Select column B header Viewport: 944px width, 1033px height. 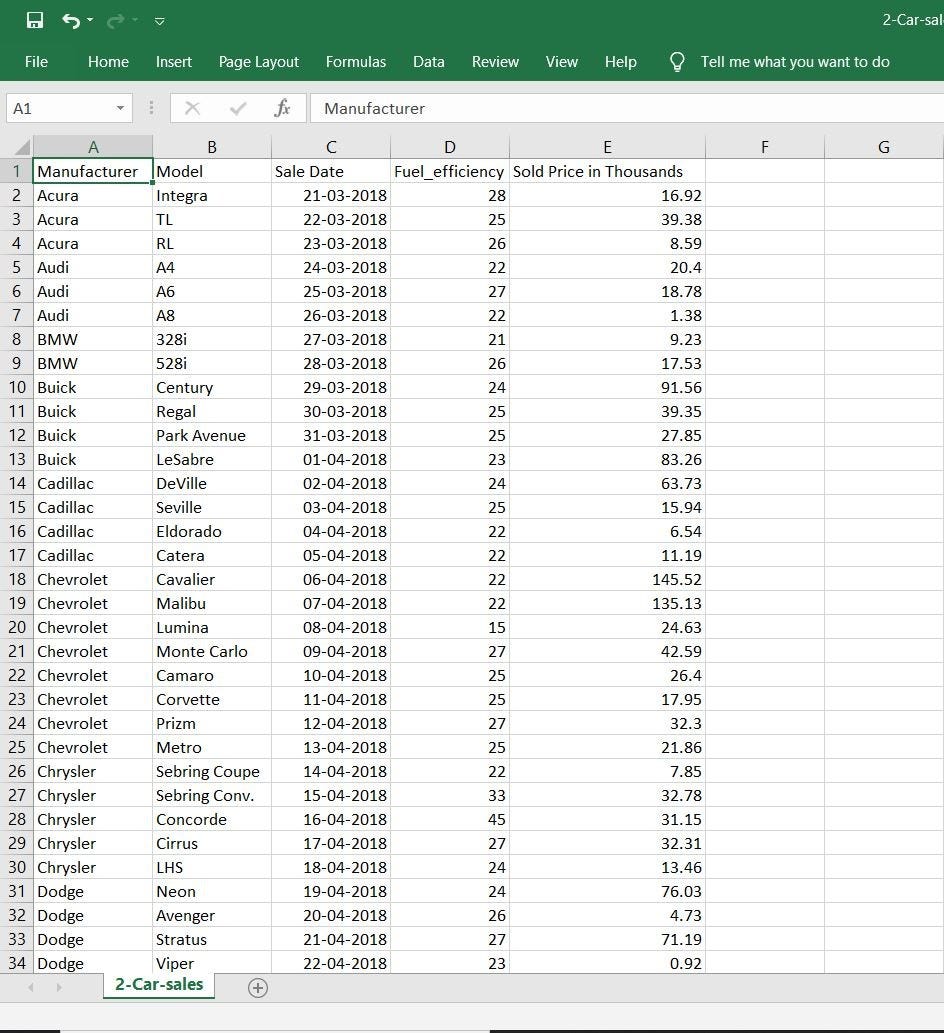click(211, 146)
